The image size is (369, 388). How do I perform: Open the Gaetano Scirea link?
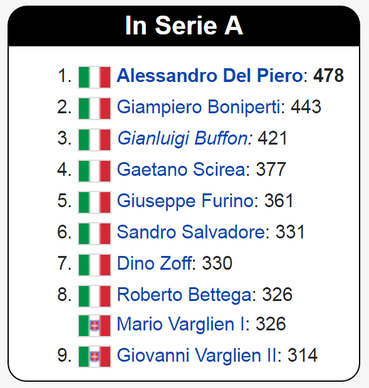pos(181,169)
